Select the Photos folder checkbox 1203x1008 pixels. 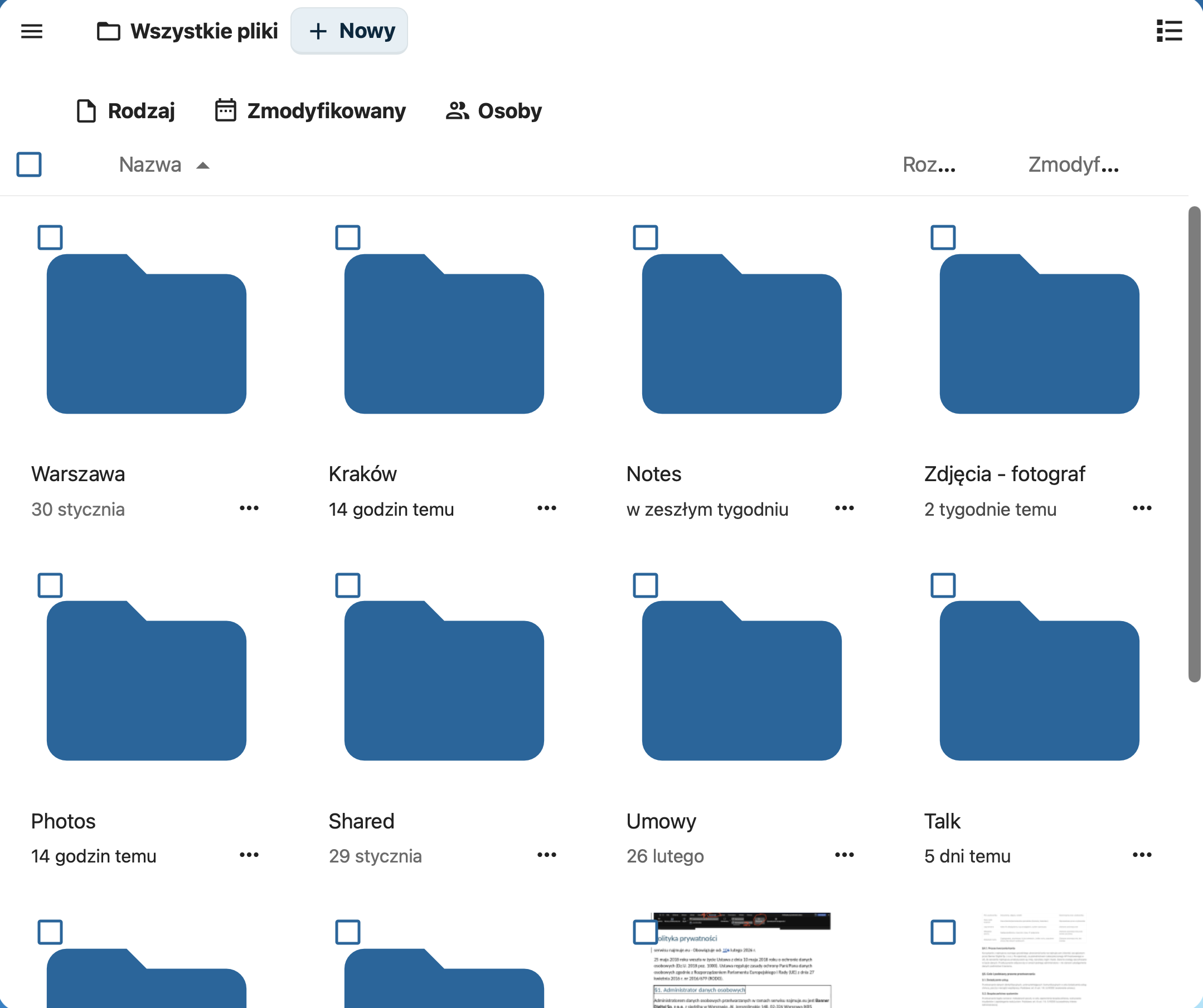coord(50,585)
